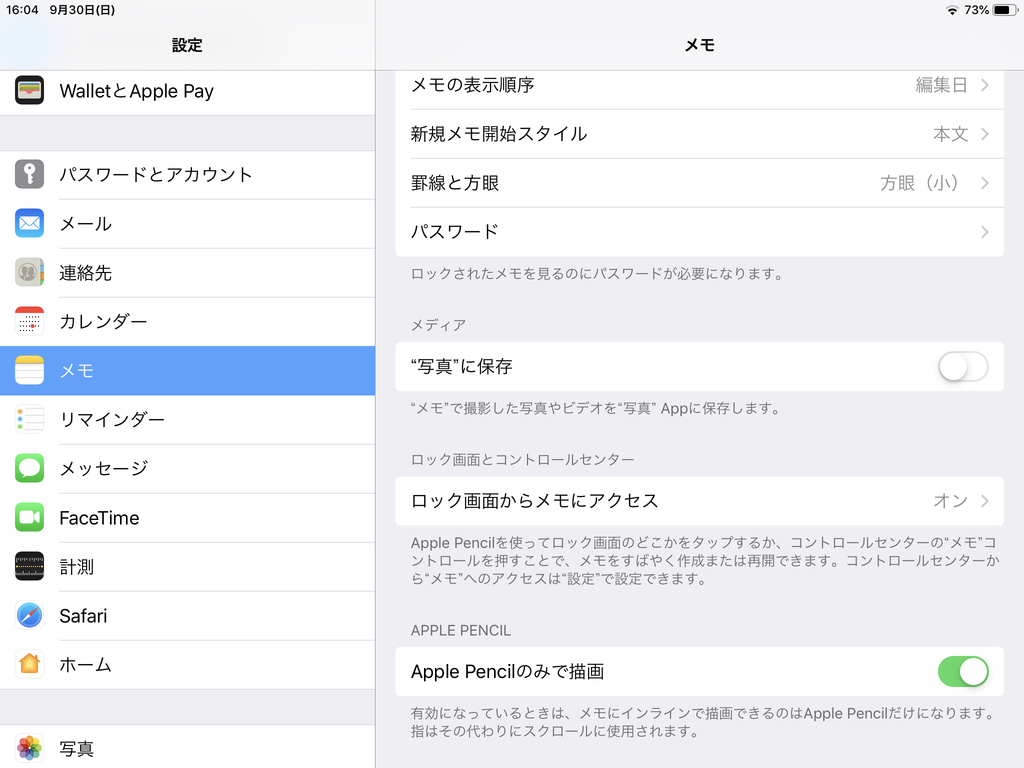
Task: Tap the Wallet and Apple Pay icon
Action: click(29, 91)
